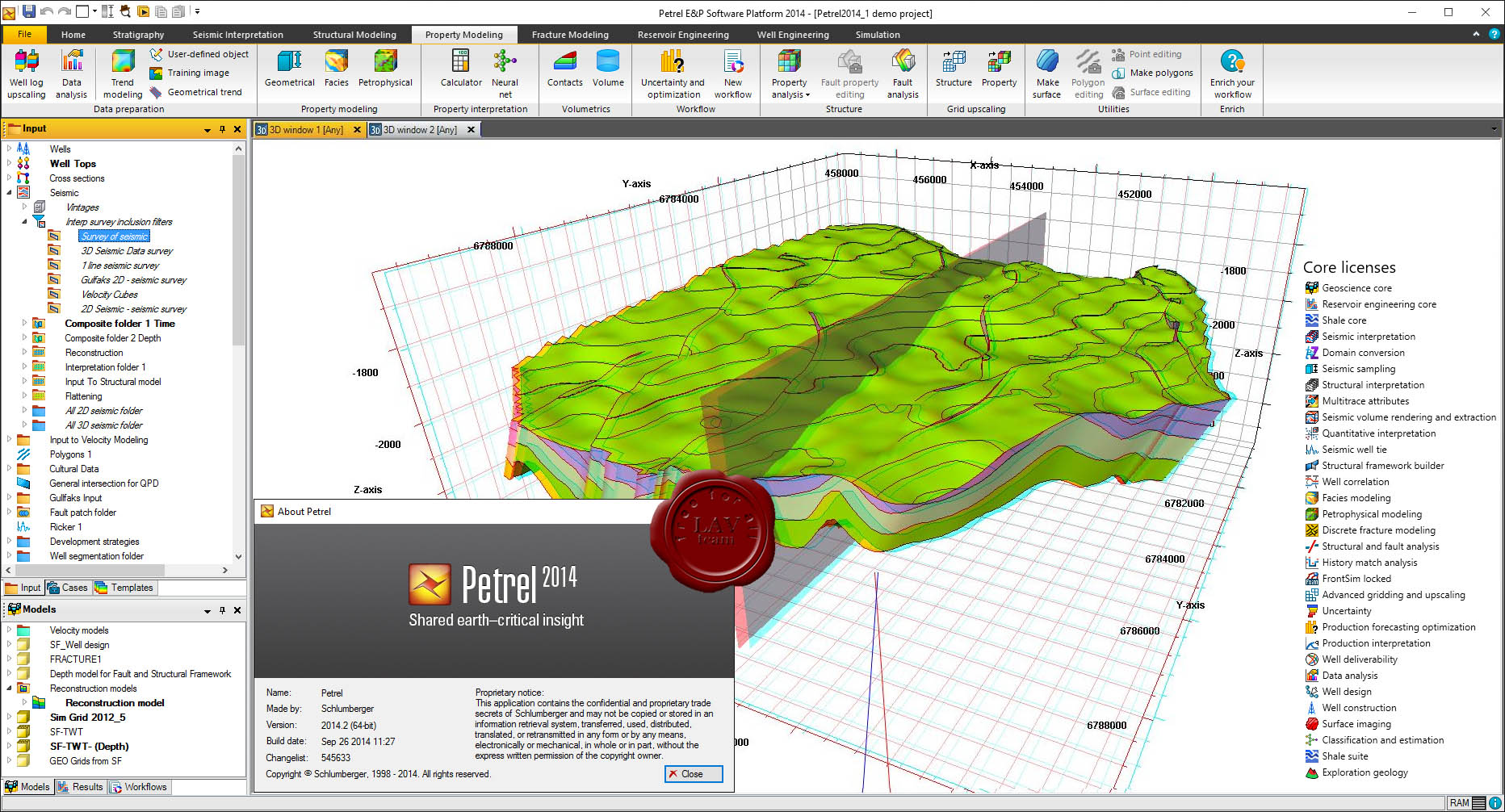Open the Results tab

coord(80,787)
